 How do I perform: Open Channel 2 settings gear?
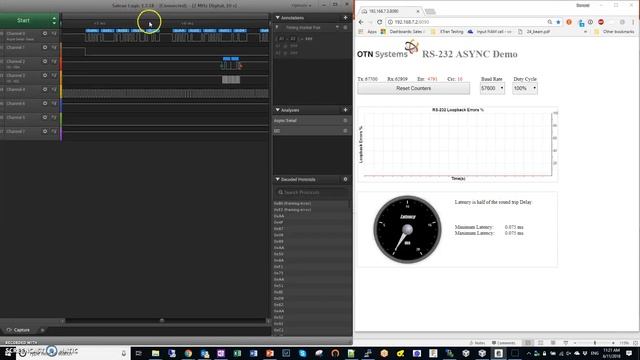click(45, 61)
